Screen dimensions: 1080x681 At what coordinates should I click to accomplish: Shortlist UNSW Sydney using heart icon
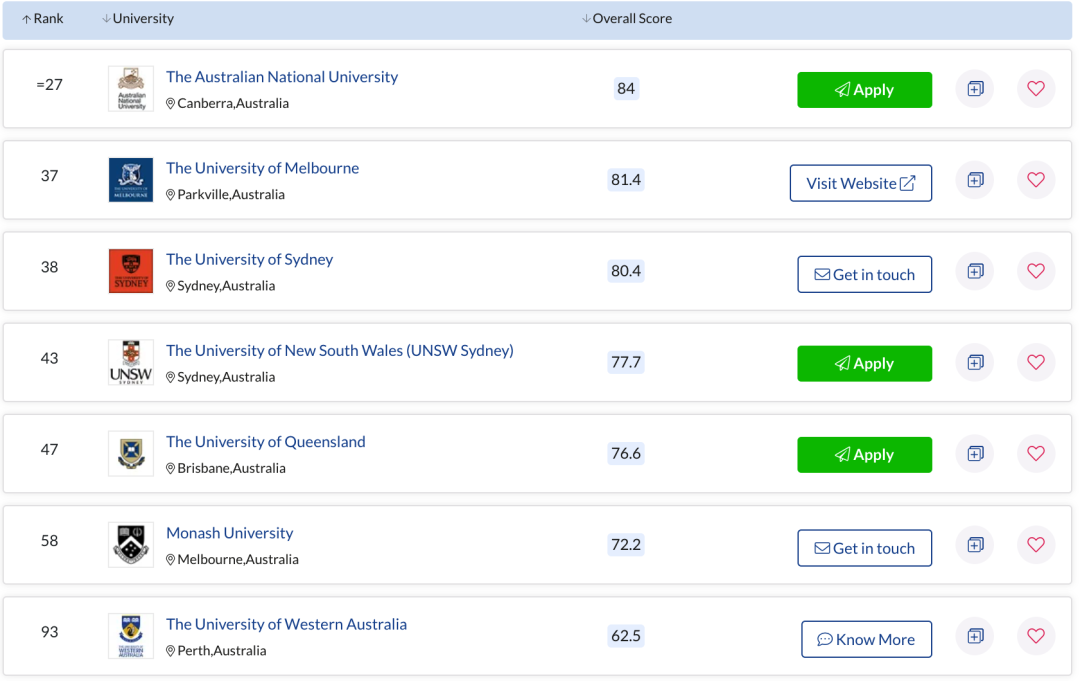click(x=1036, y=362)
